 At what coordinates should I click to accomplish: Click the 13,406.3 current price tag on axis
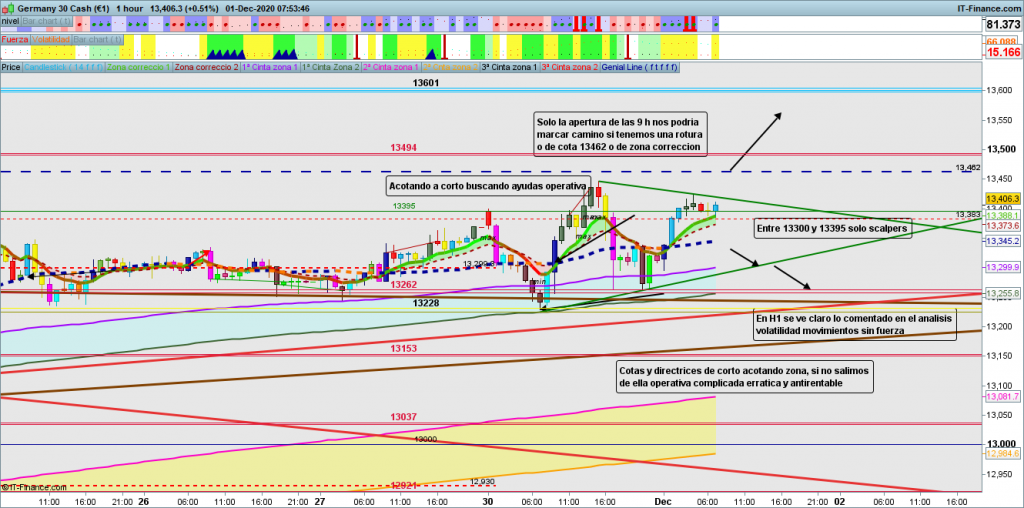1003,198
